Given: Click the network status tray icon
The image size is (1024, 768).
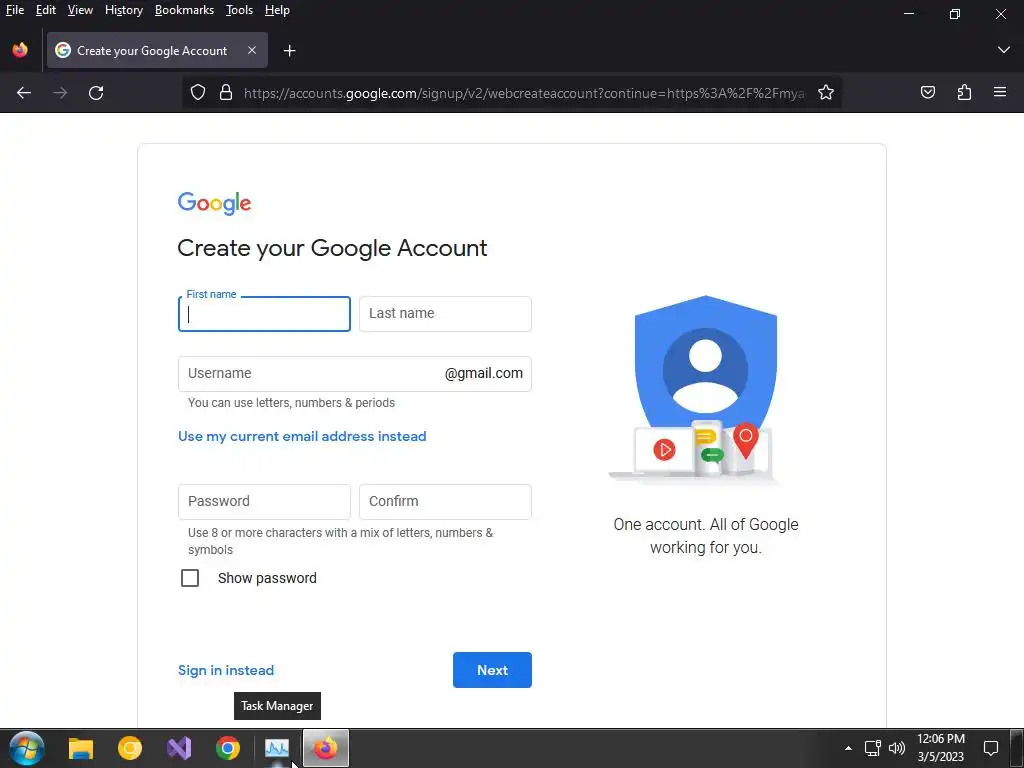Looking at the screenshot, I should tap(872, 748).
